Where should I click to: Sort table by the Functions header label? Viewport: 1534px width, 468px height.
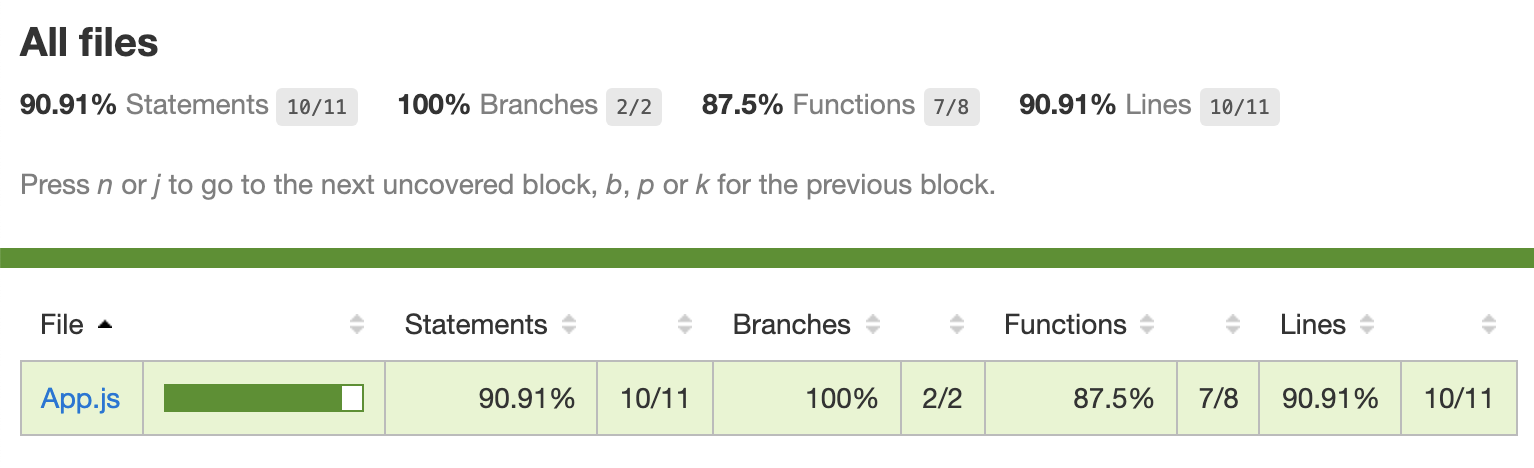pos(1065,325)
